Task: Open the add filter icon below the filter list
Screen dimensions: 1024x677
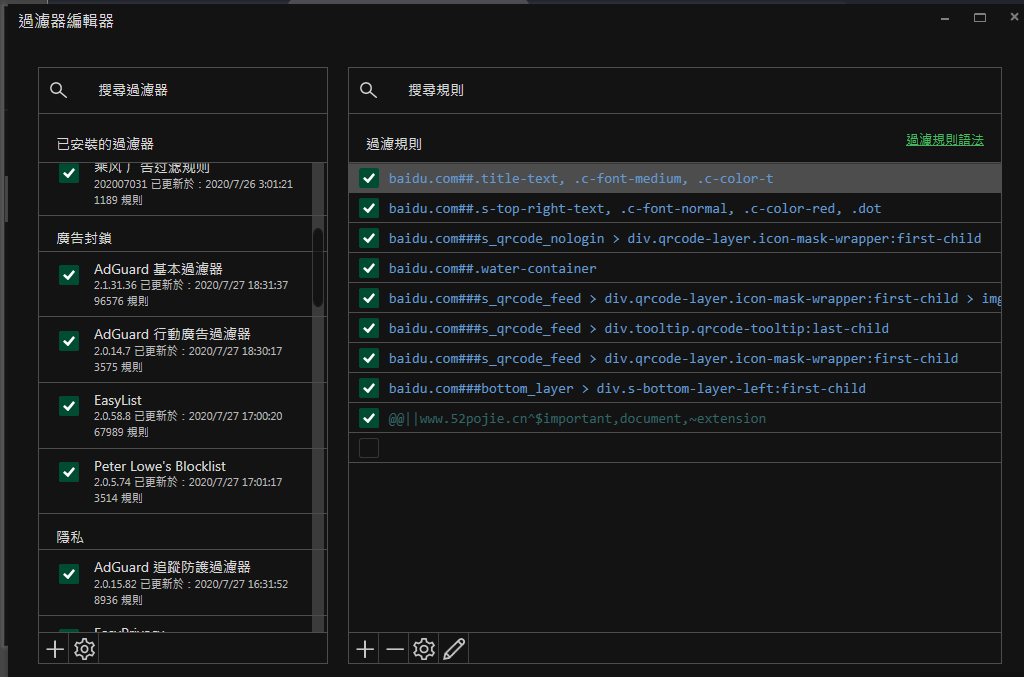Action: [54, 649]
